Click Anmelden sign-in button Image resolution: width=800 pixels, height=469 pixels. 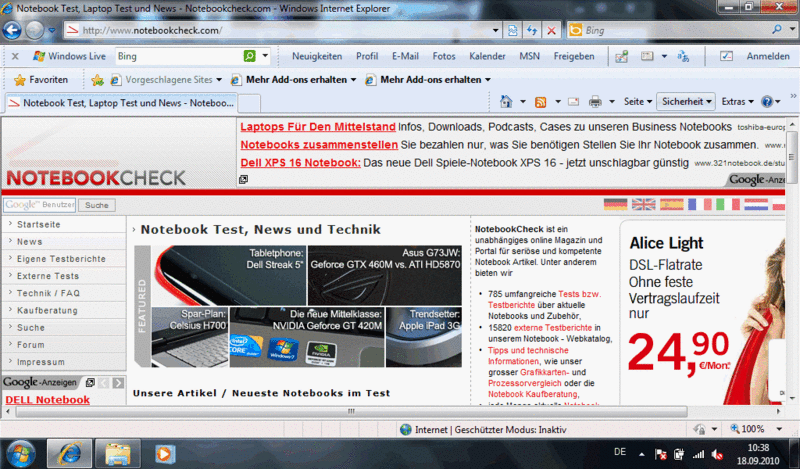pyautogui.click(x=768, y=56)
